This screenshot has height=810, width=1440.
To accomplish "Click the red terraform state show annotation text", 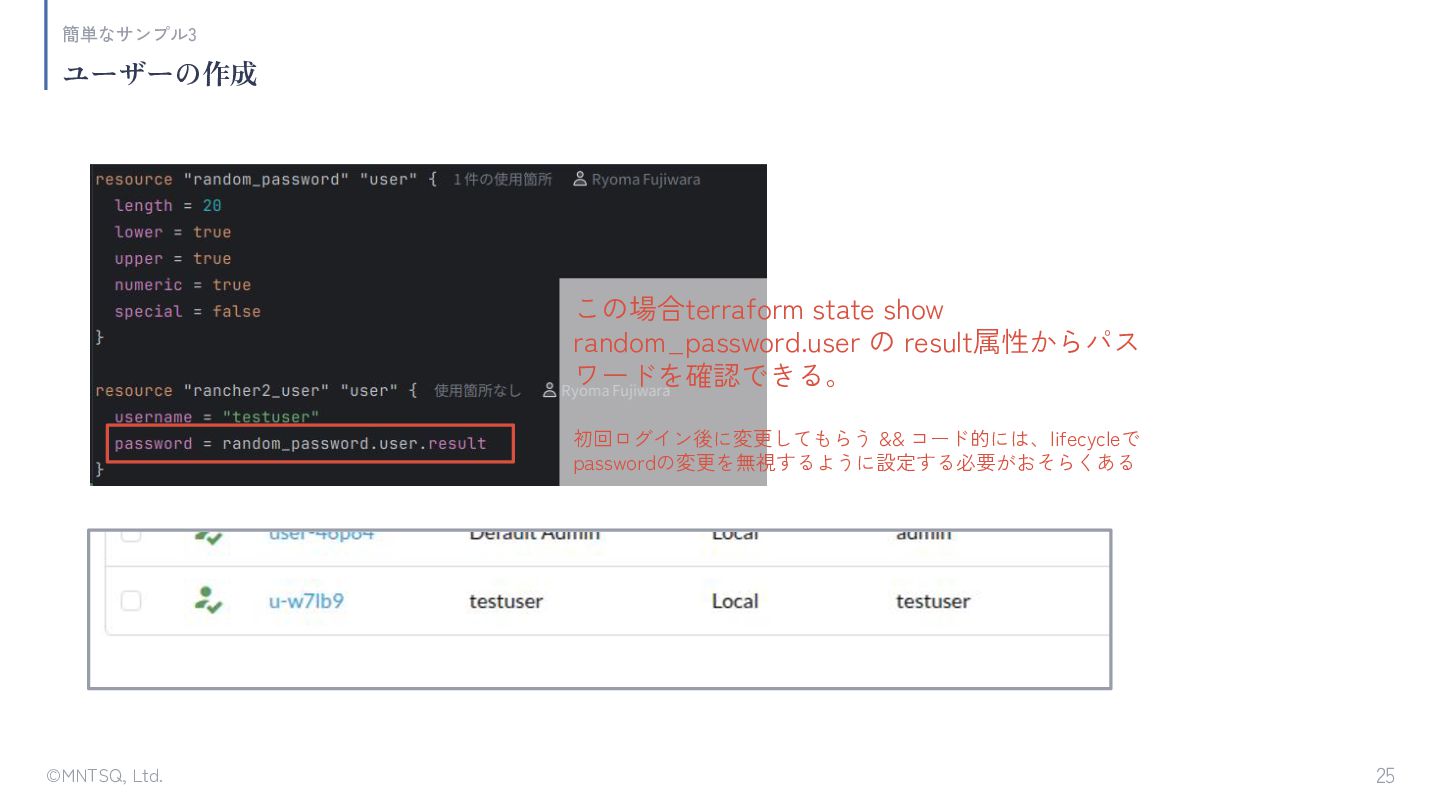I will click(x=855, y=342).
